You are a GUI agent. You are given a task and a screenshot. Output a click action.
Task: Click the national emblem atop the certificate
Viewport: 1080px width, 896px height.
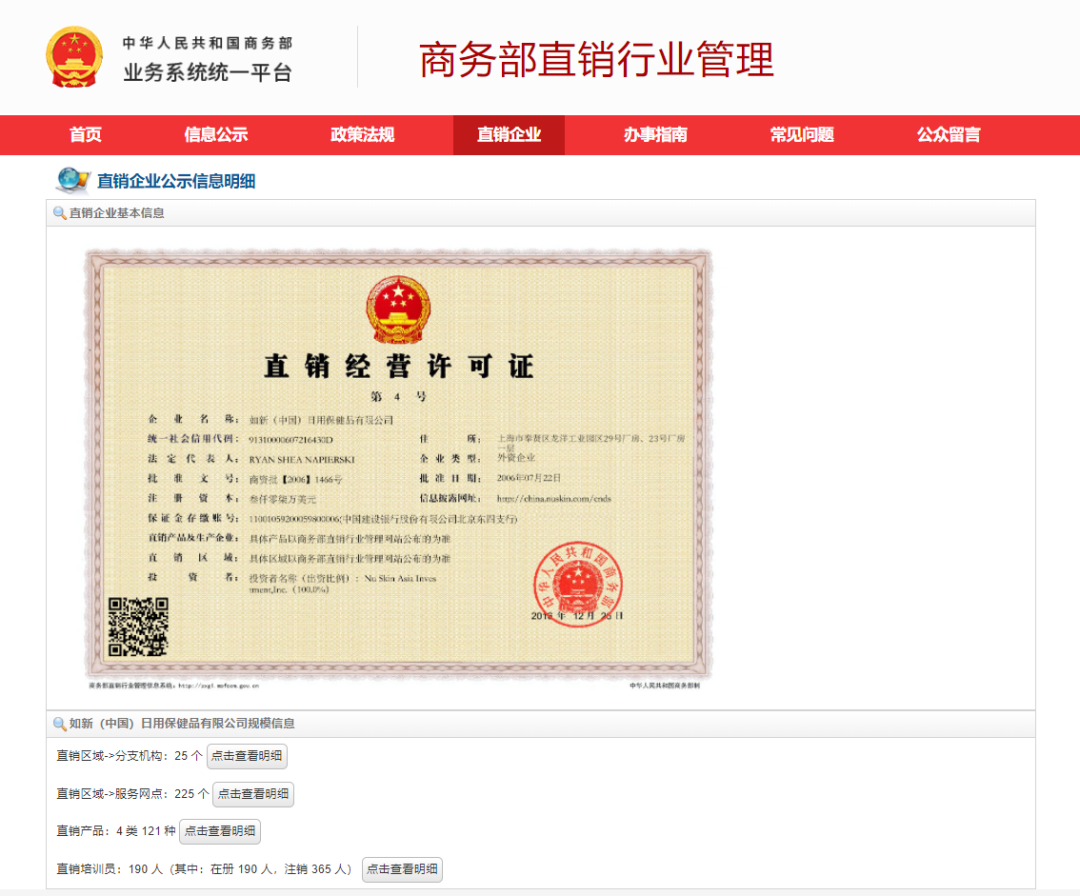[x=398, y=309]
